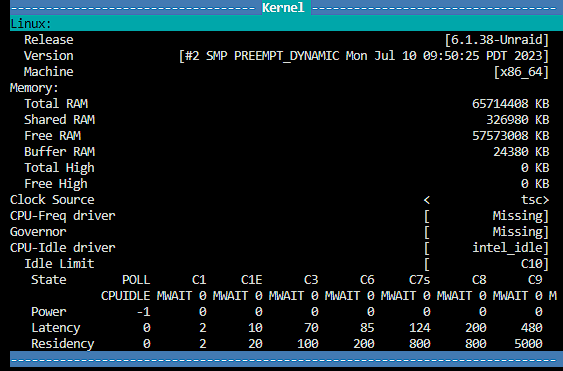Click the C7s state column header

419,280
